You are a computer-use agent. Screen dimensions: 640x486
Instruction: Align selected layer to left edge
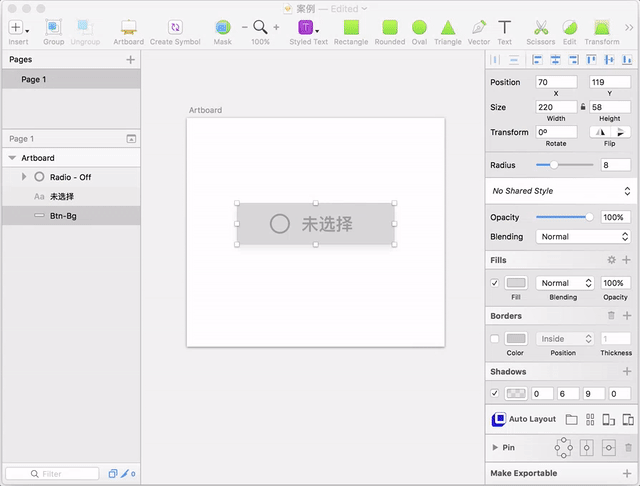pos(537,60)
